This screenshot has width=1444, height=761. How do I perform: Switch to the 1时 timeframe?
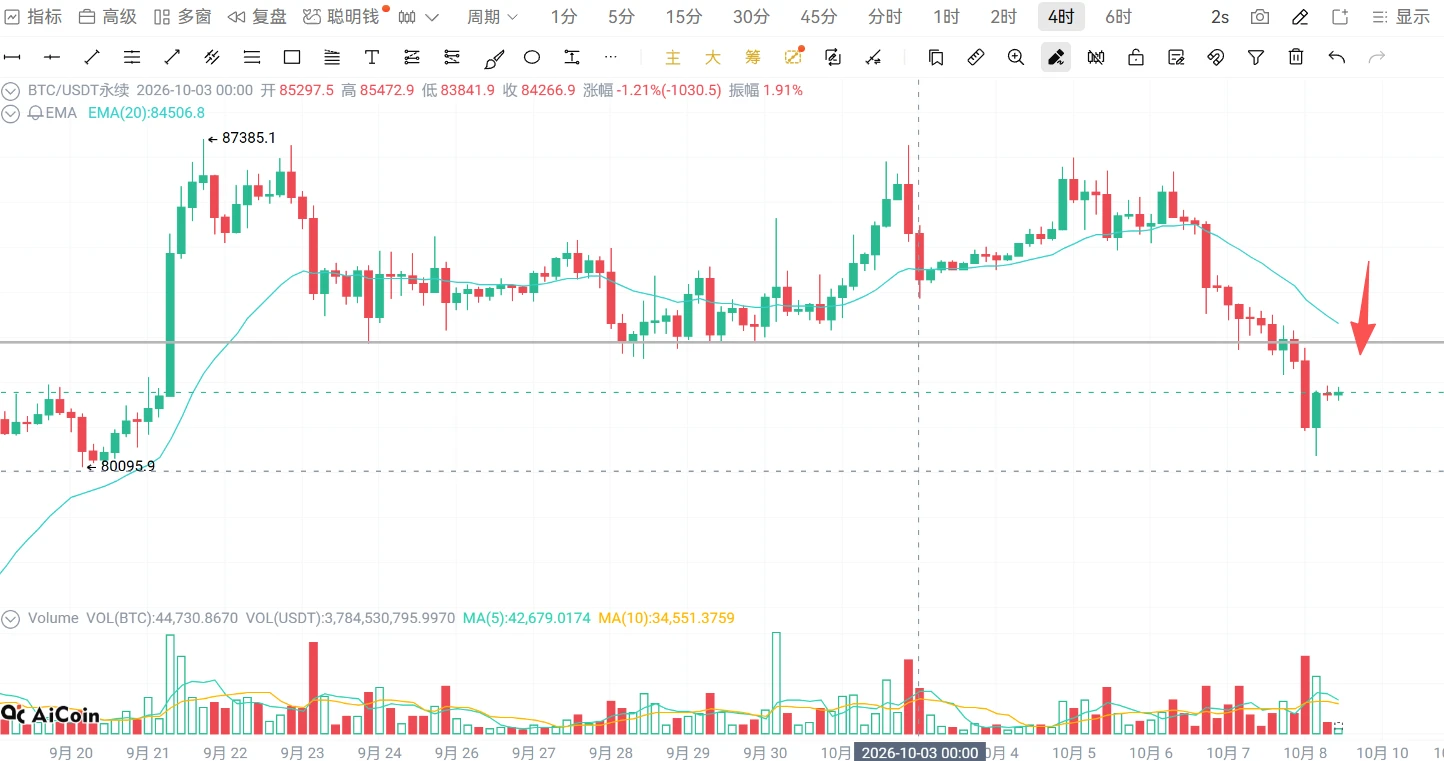coord(946,17)
